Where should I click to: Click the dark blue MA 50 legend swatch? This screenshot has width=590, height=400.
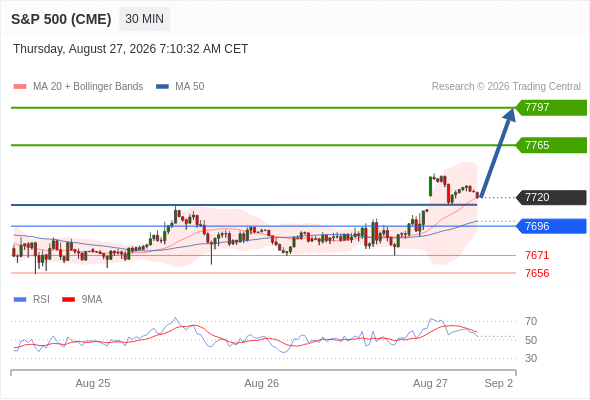pos(162,87)
